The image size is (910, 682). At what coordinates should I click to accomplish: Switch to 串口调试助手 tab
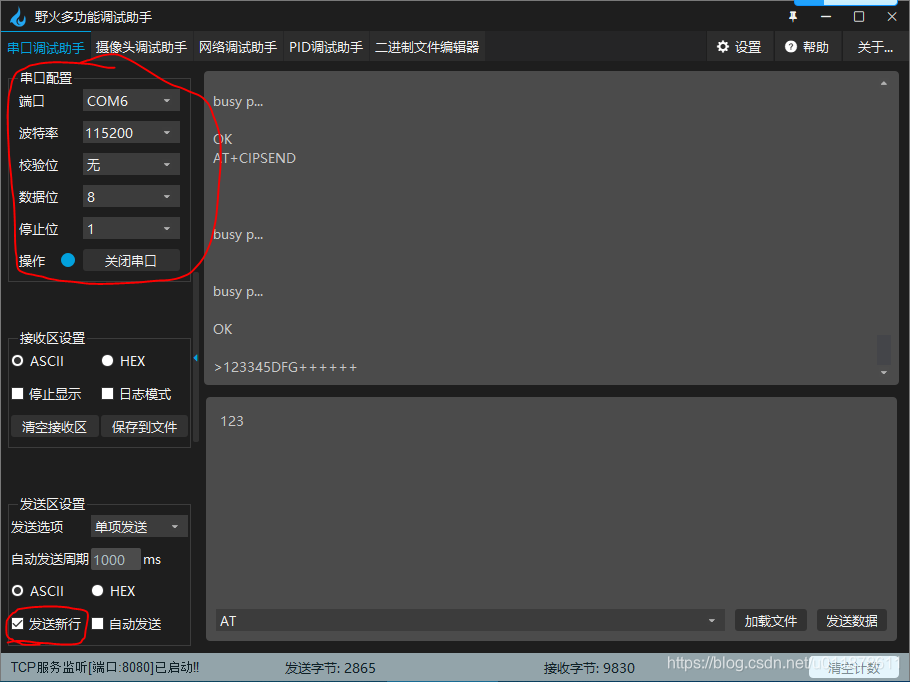tap(45, 47)
